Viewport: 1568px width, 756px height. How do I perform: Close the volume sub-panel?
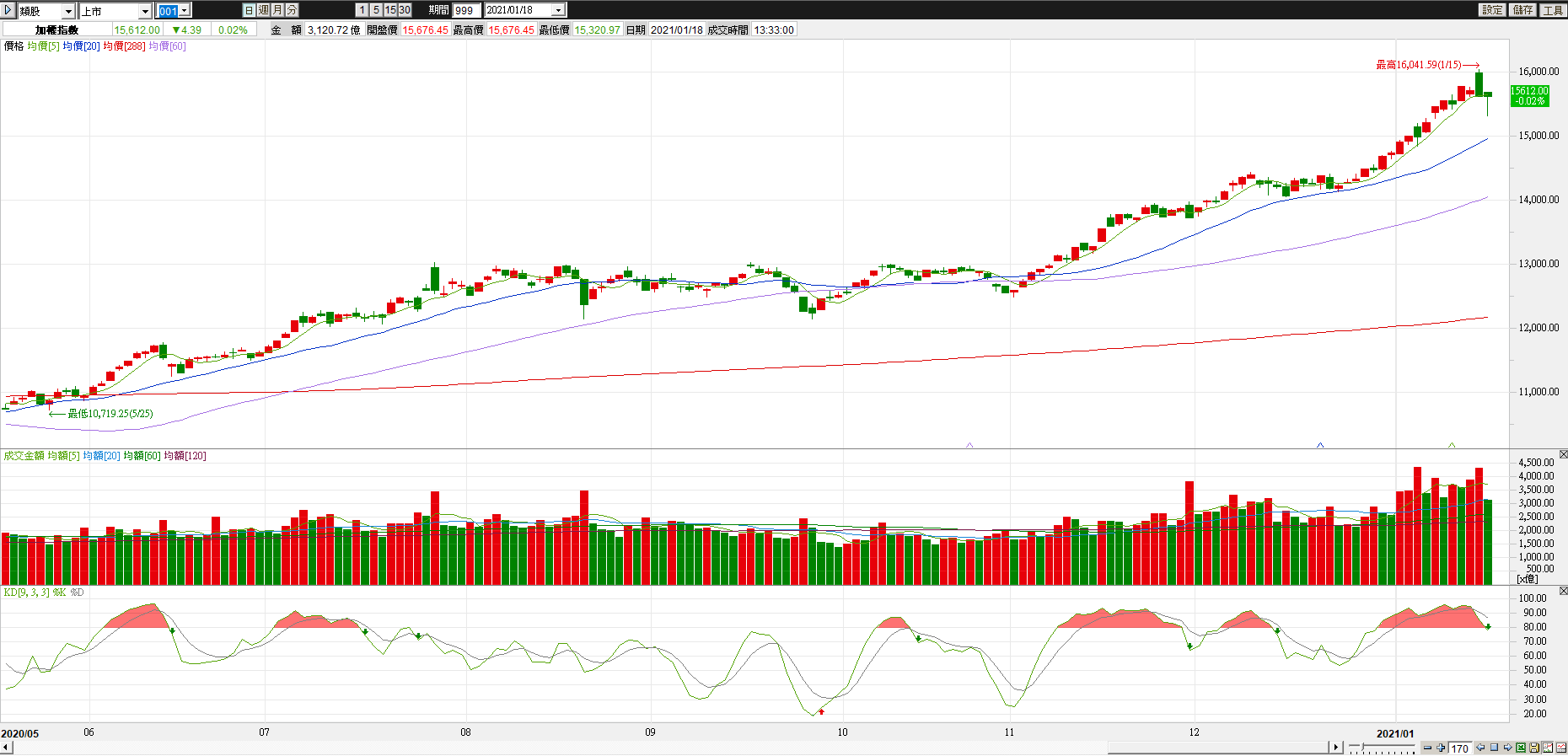click(x=1563, y=454)
